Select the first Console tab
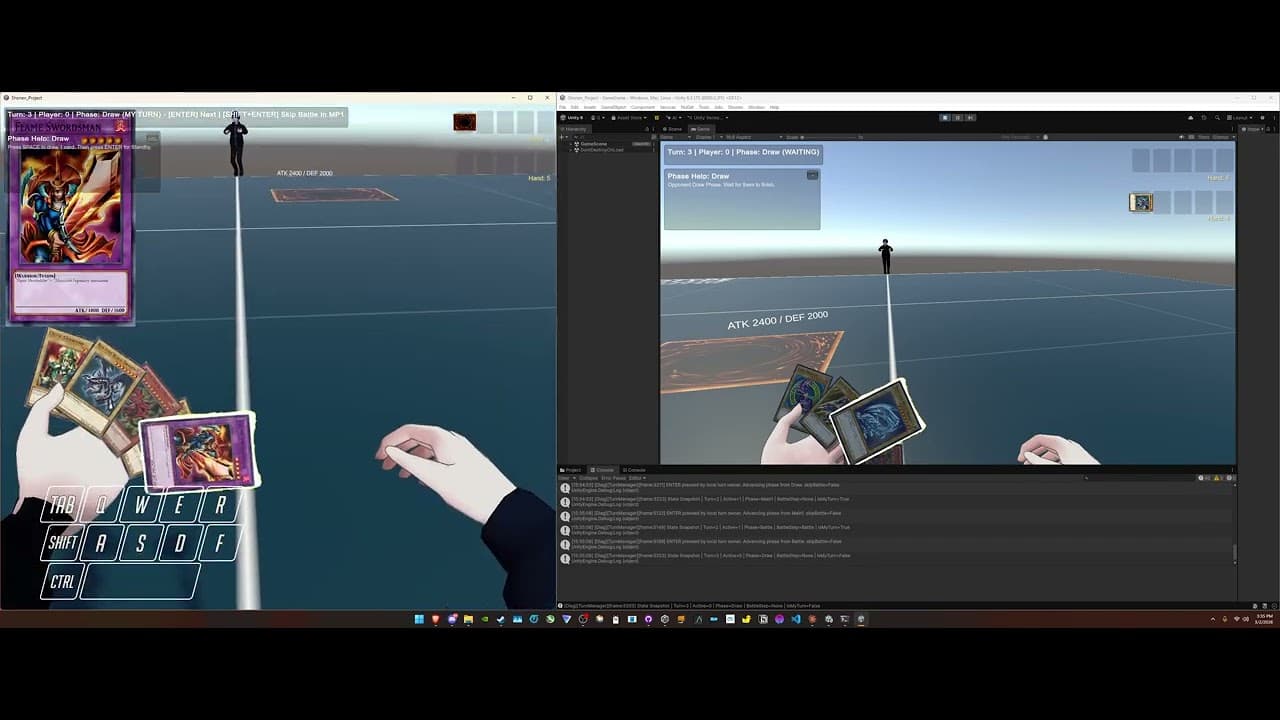1280x720 pixels. tap(603, 470)
